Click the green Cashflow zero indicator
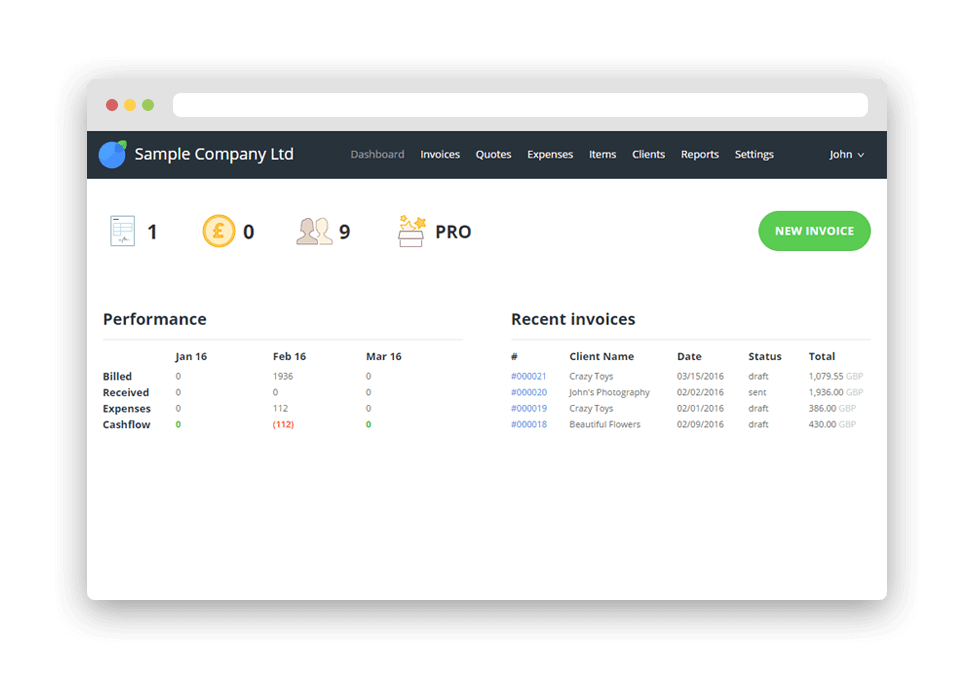This screenshot has width=975, height=700. tap(178, 424)
